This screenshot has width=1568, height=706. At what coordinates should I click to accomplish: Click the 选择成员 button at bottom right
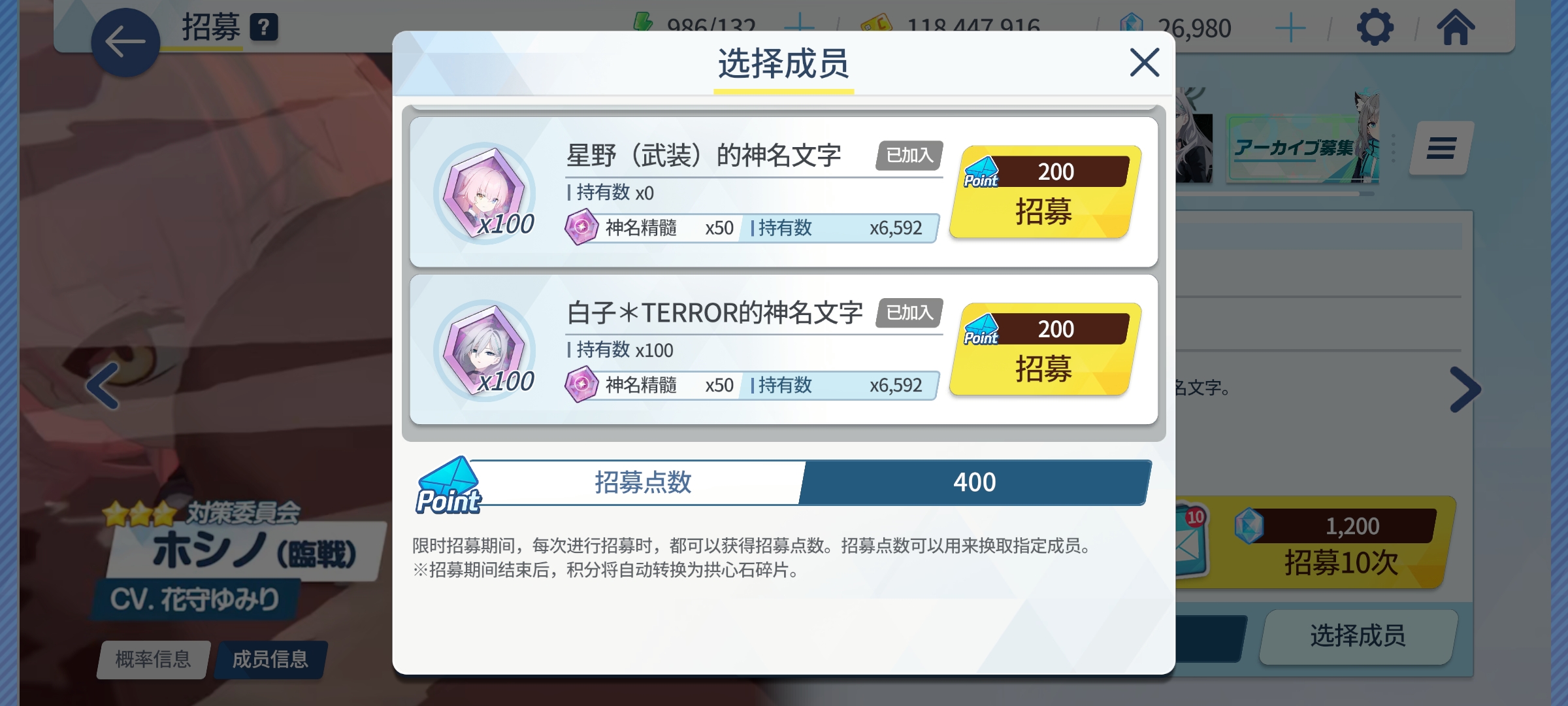pos(1358,636)
